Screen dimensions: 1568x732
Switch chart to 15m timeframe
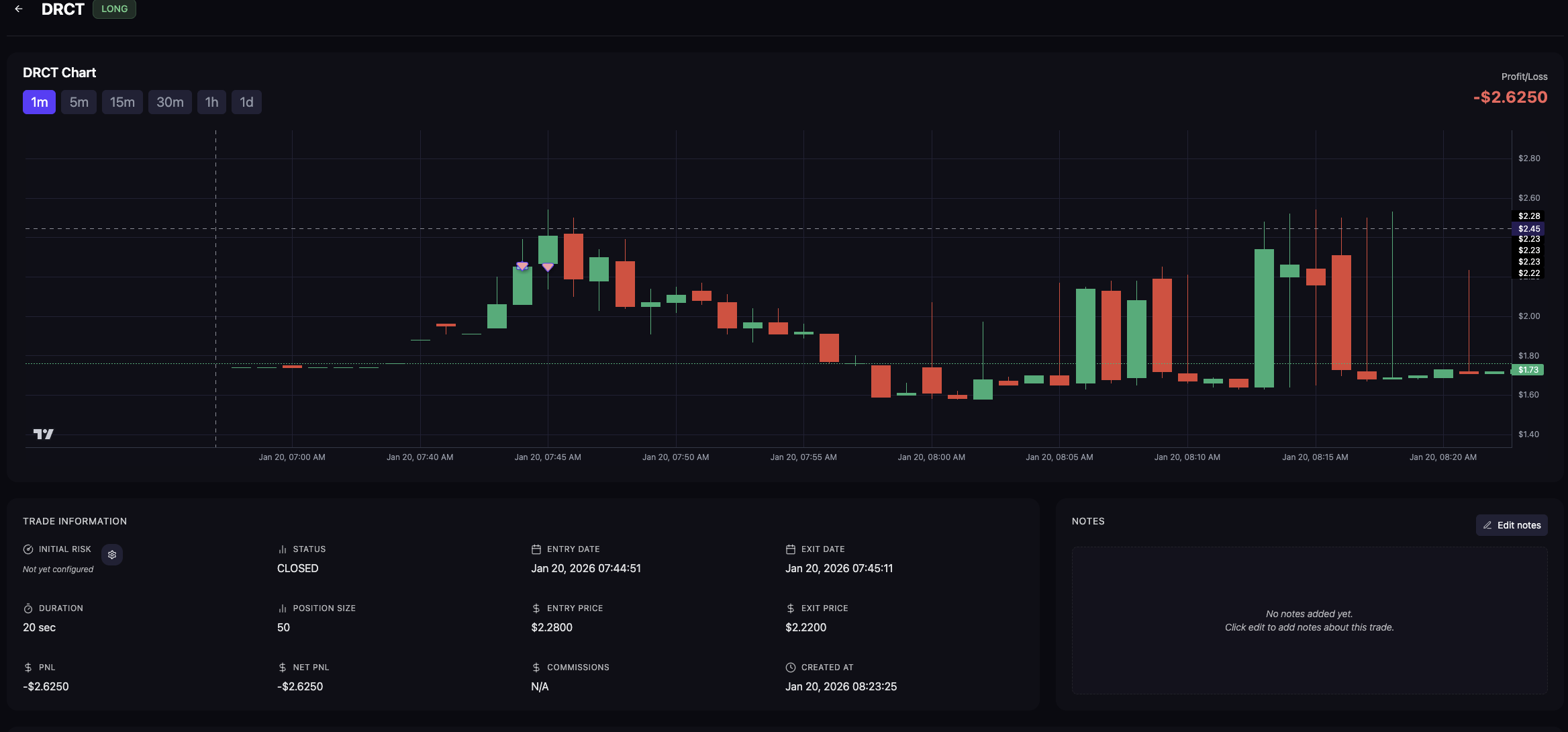click(x=122, y=102)
